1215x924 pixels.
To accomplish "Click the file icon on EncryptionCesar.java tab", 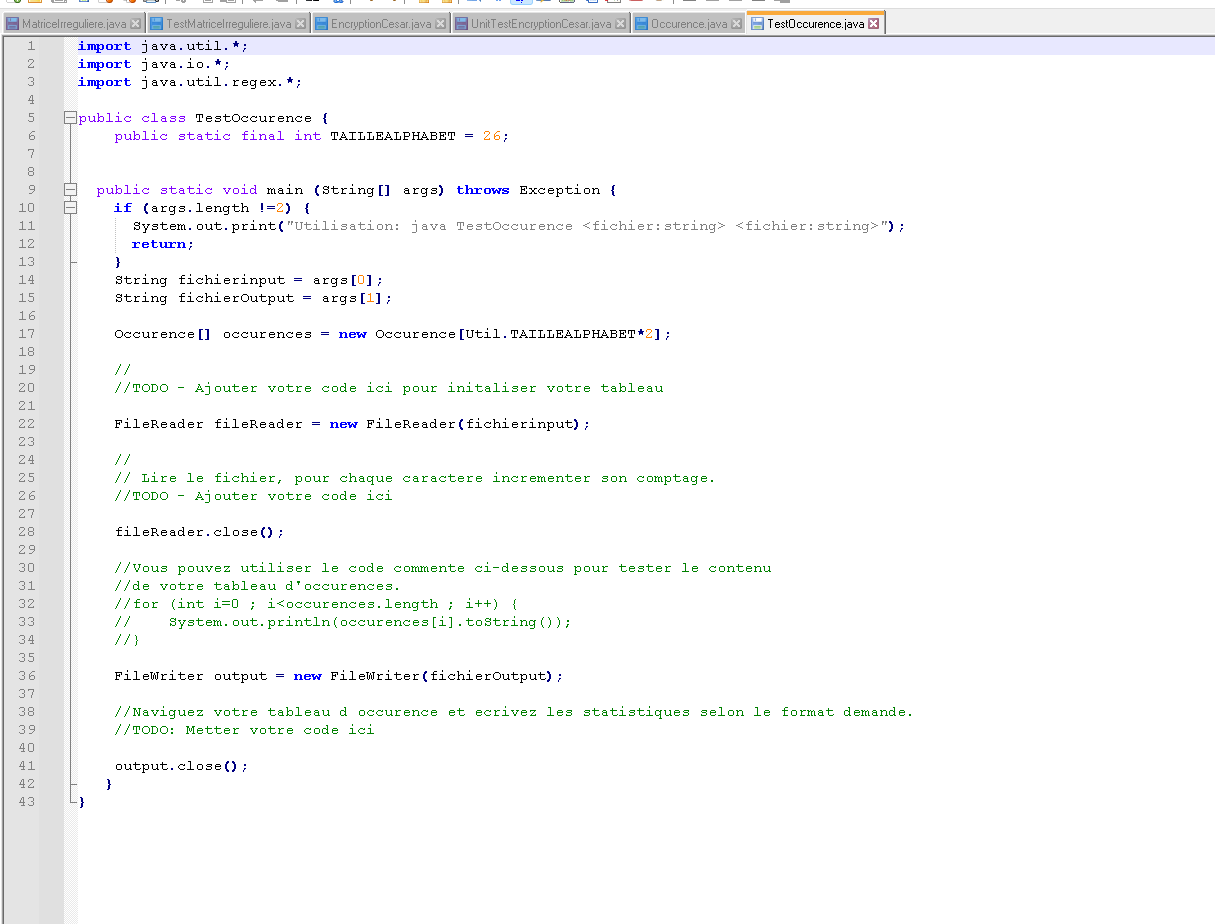I will (x=319, y=24).
